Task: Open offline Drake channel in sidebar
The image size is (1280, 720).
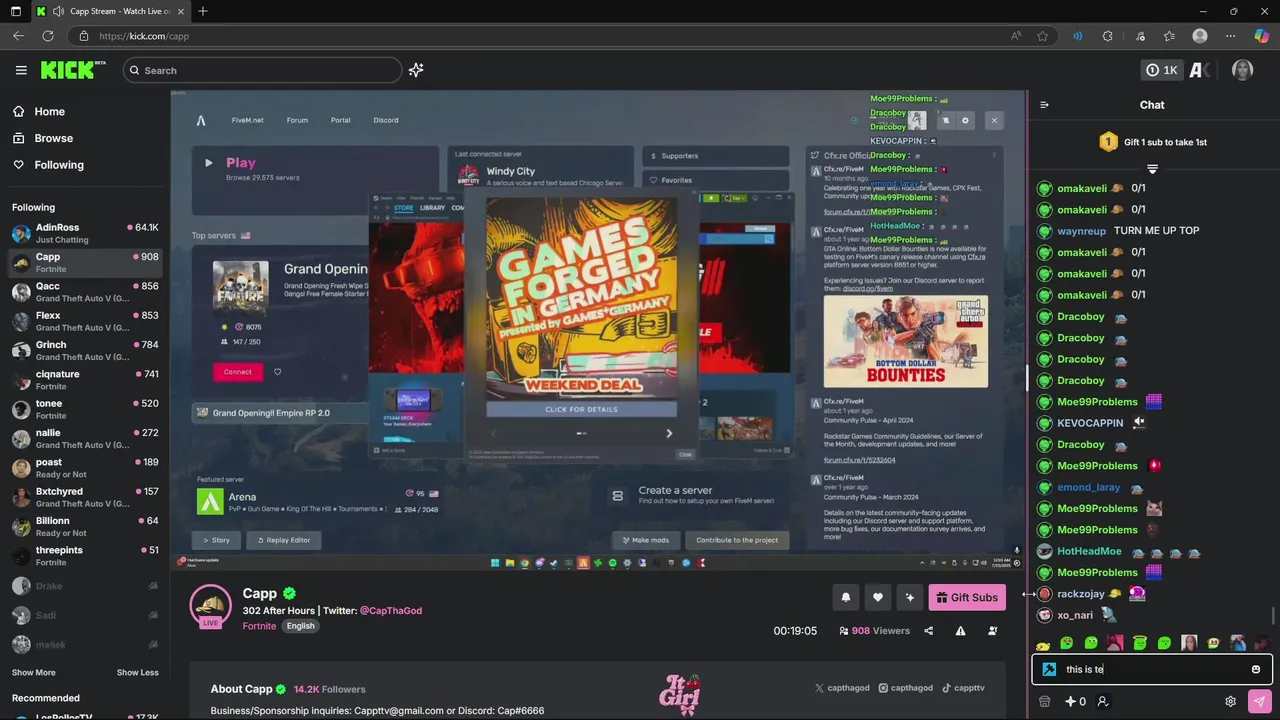Action: click(85, 586)
